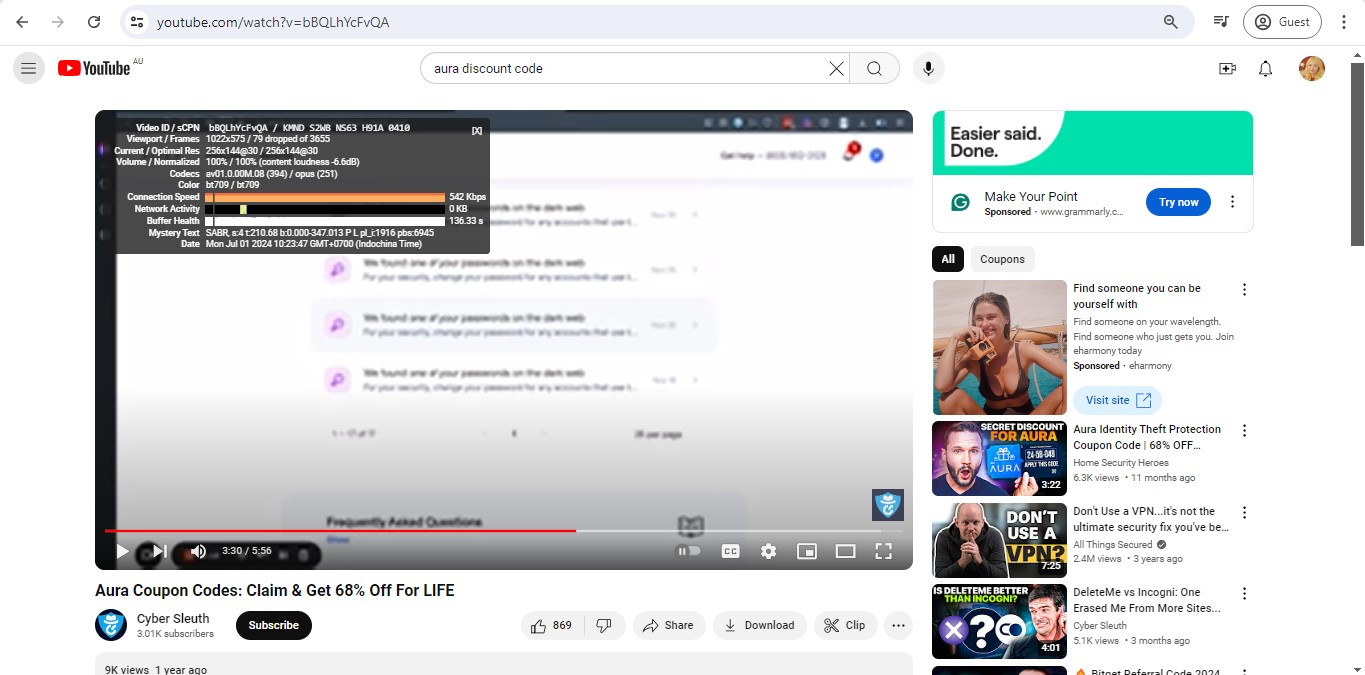The width and height of the screenshot is (1365, 675).
Task: Open DeleteMe vs Incogni video thumbnail
Action: coord(999,622)
